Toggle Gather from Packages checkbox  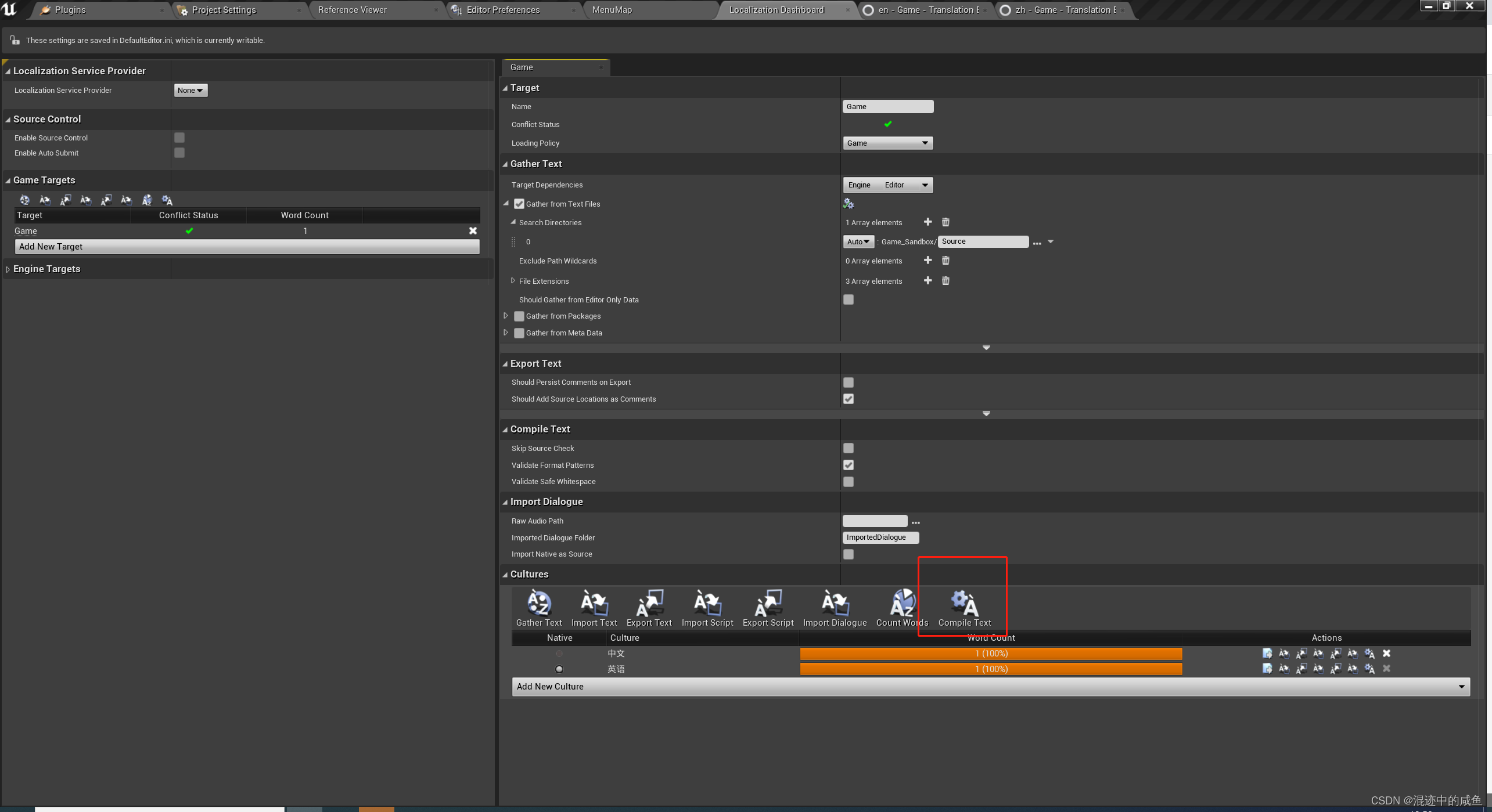(x=519, y=316)
